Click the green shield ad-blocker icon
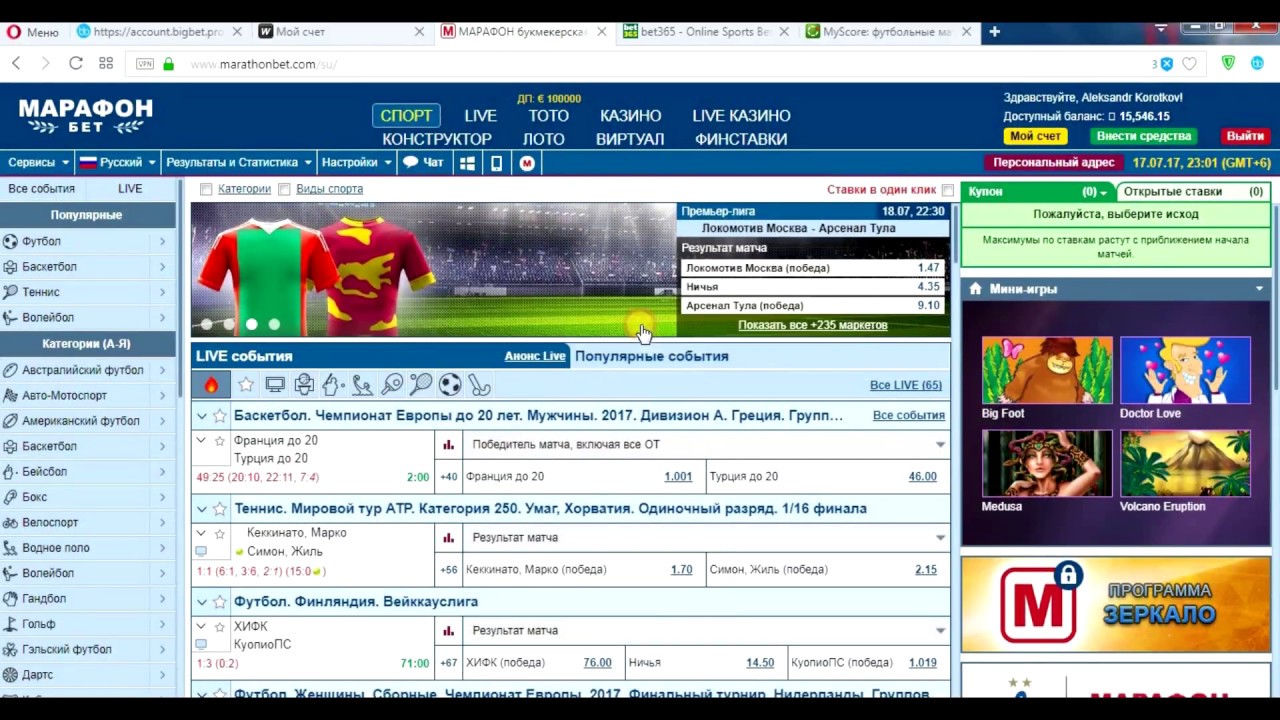This screenshot has width=1280, height=720. [1229, 63]
